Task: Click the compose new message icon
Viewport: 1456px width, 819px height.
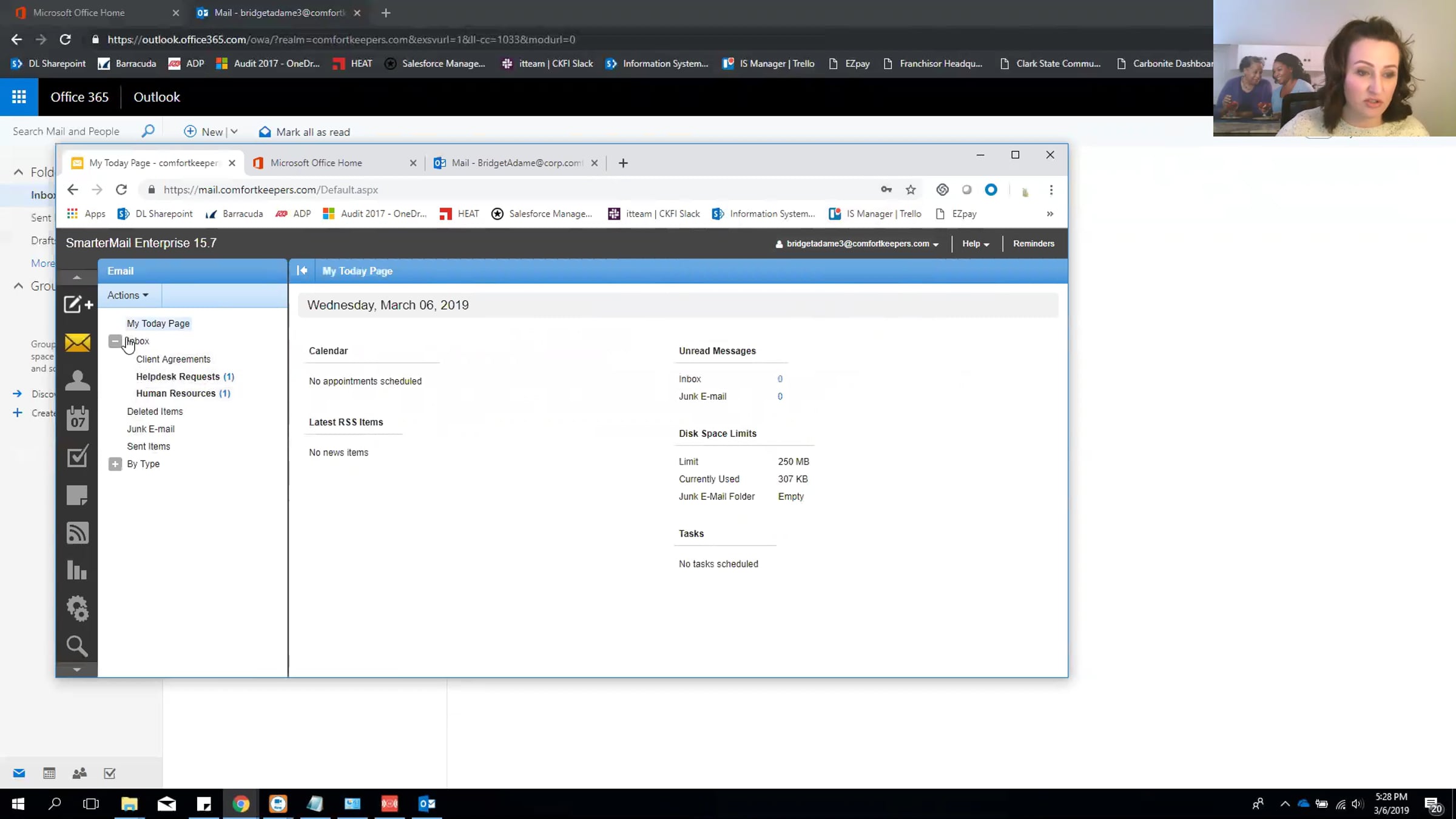Action: (77, 305)
